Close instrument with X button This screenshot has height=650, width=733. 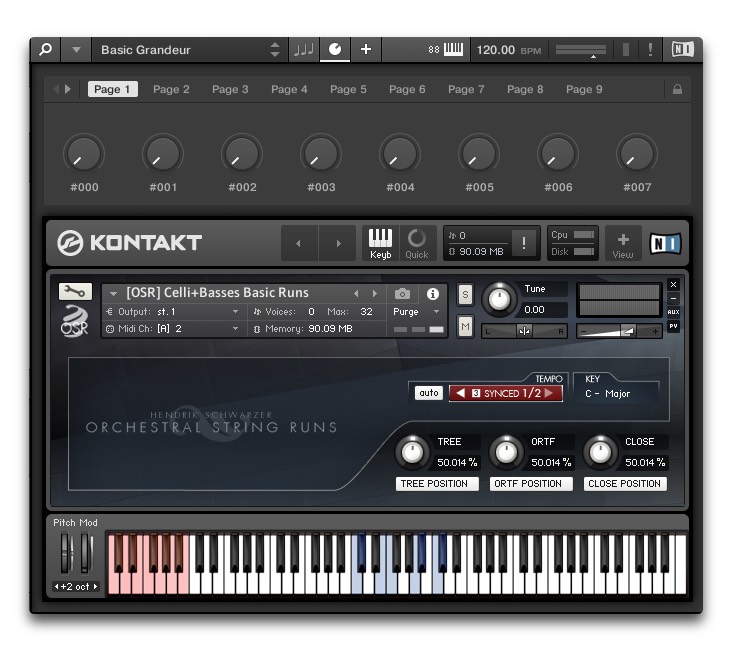[673, 284]
